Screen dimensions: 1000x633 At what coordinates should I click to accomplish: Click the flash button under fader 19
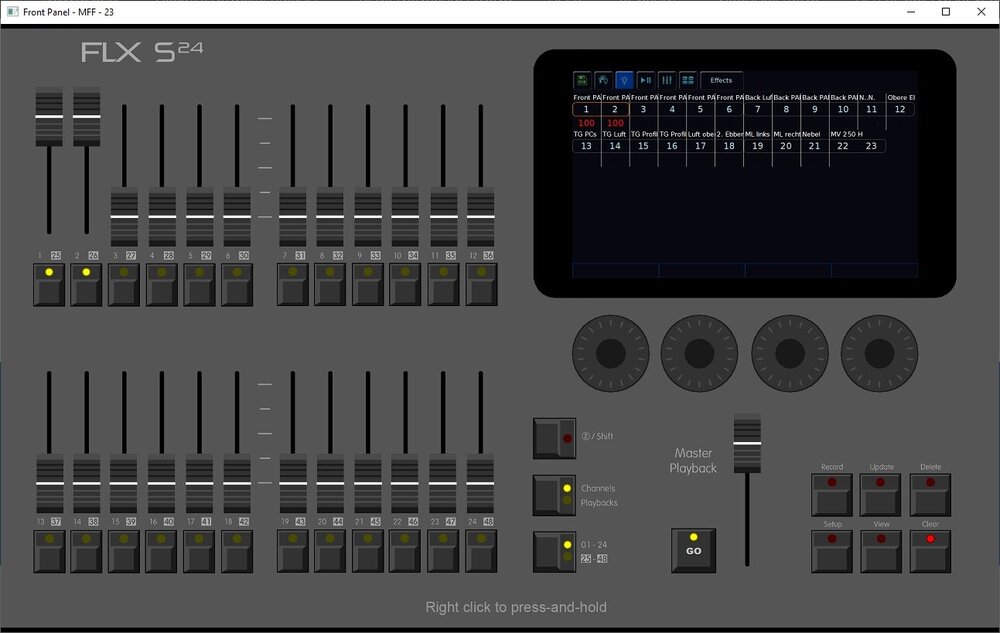(x=293, y=551)
